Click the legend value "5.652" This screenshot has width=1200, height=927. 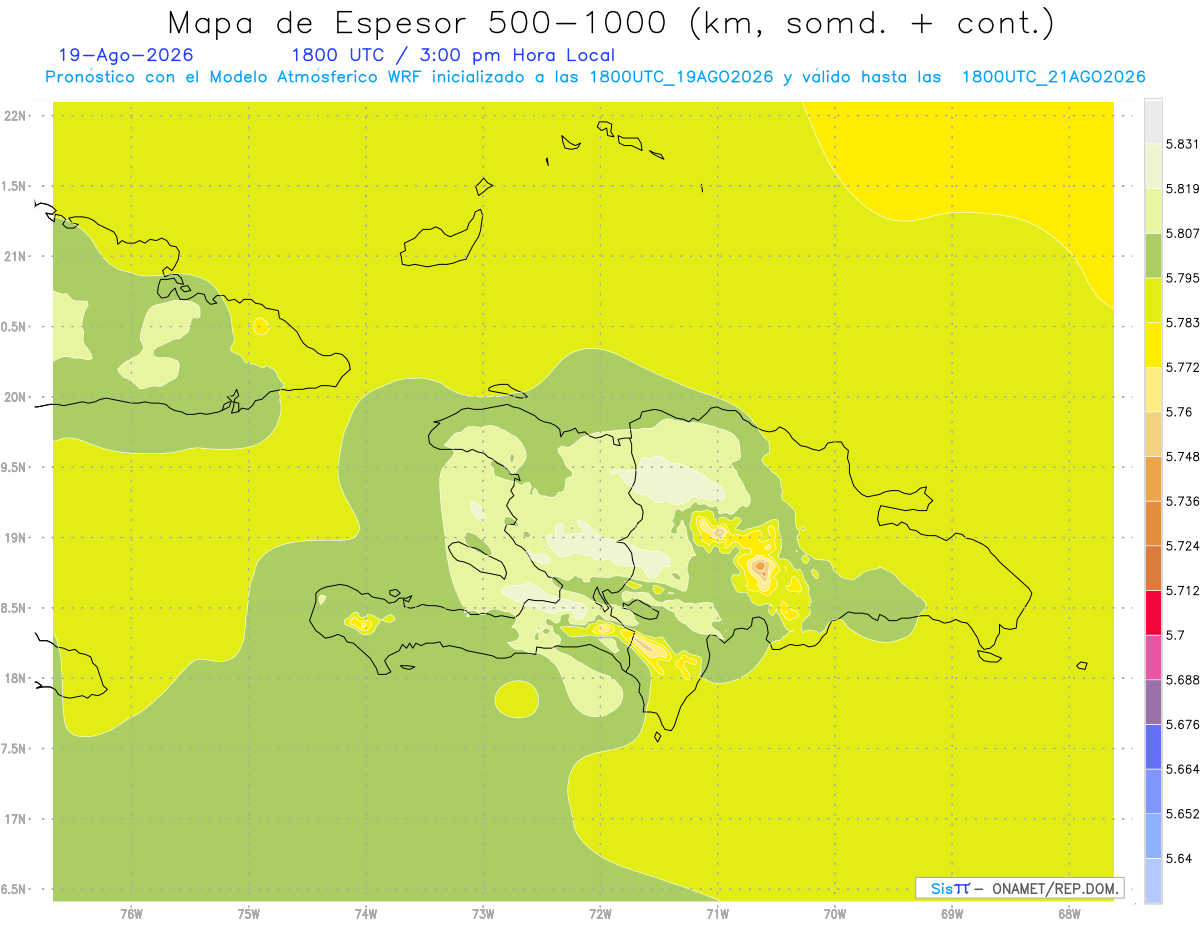pyautogui.click(x=1183, y=814)
